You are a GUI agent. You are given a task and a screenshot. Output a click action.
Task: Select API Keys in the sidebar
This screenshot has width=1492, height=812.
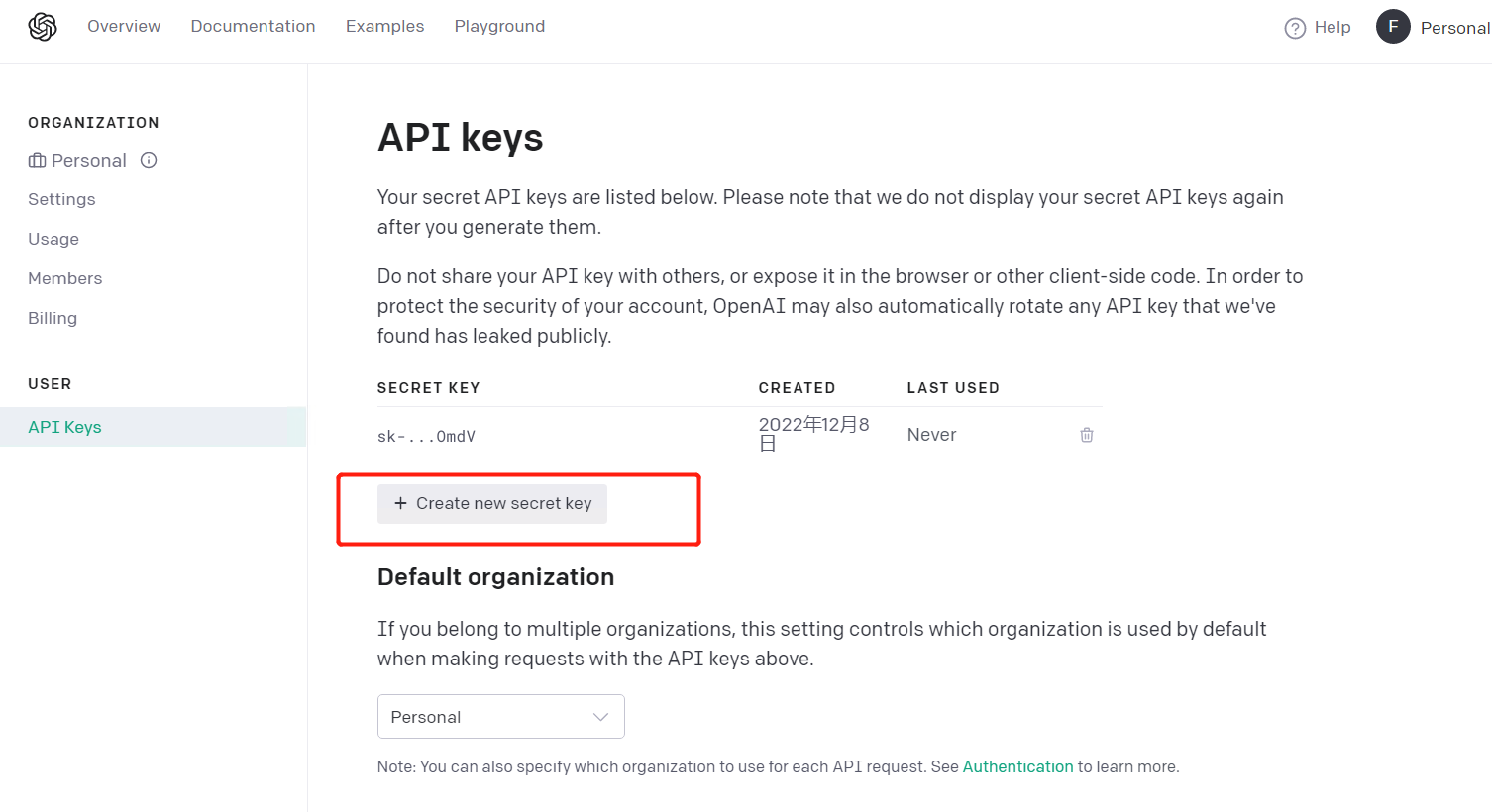coord(65,427)
